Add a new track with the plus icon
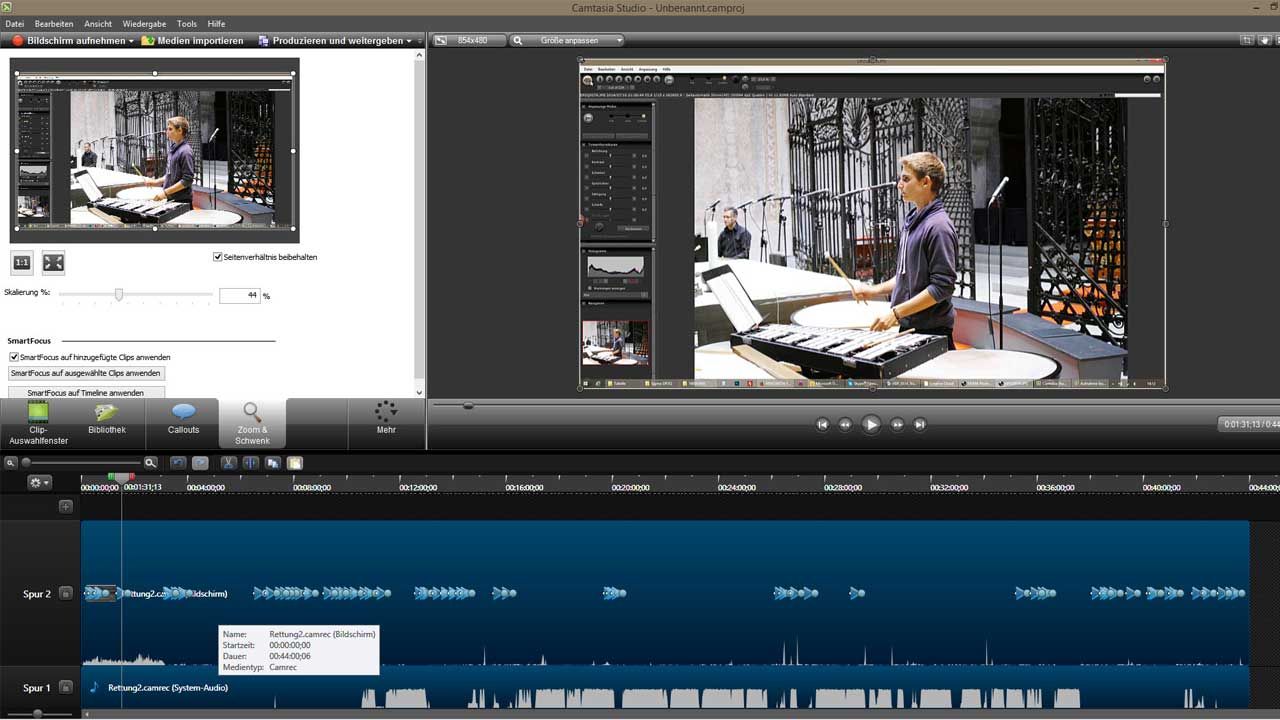Screen dimensions: 1280x720 coord(66,507)
